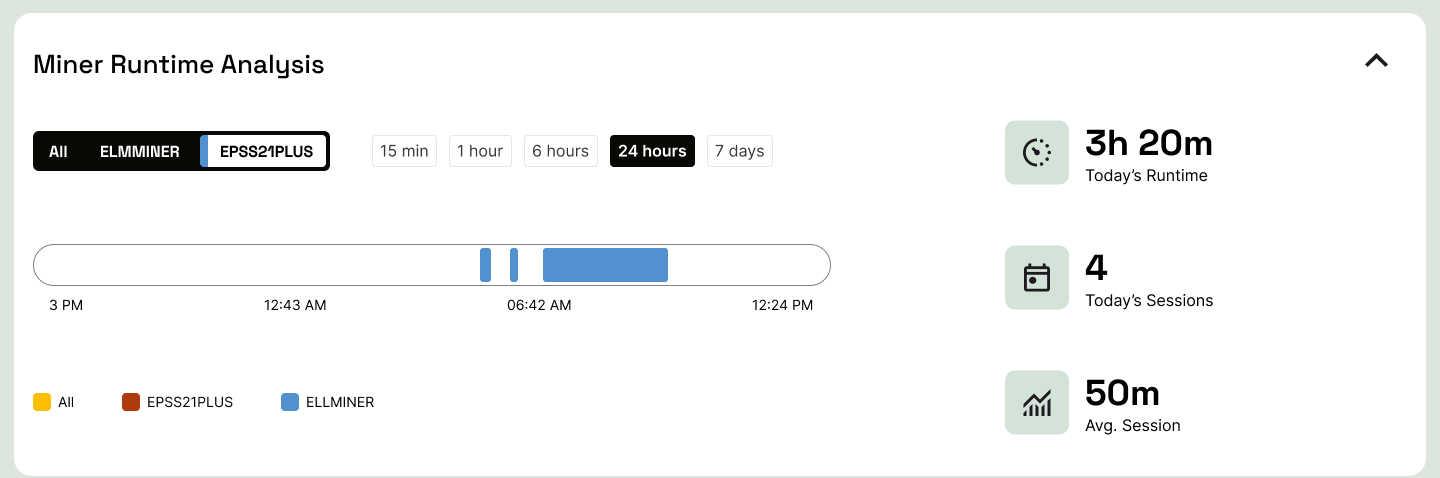Click the first narrow blue session bar
This screenshot has height=478, width=1440.
pos(485,265)
